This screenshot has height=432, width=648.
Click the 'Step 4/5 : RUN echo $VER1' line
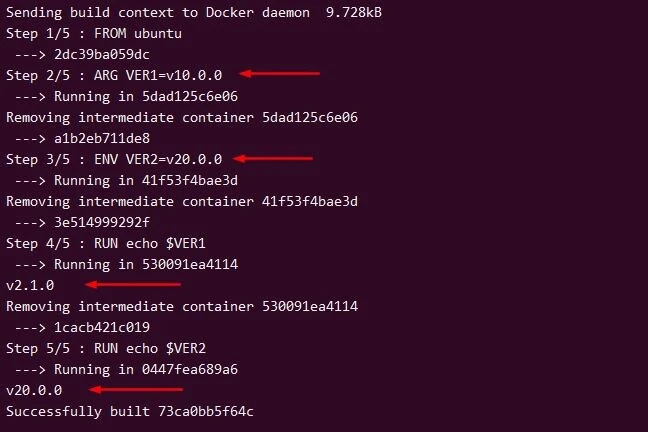[106, 243]
